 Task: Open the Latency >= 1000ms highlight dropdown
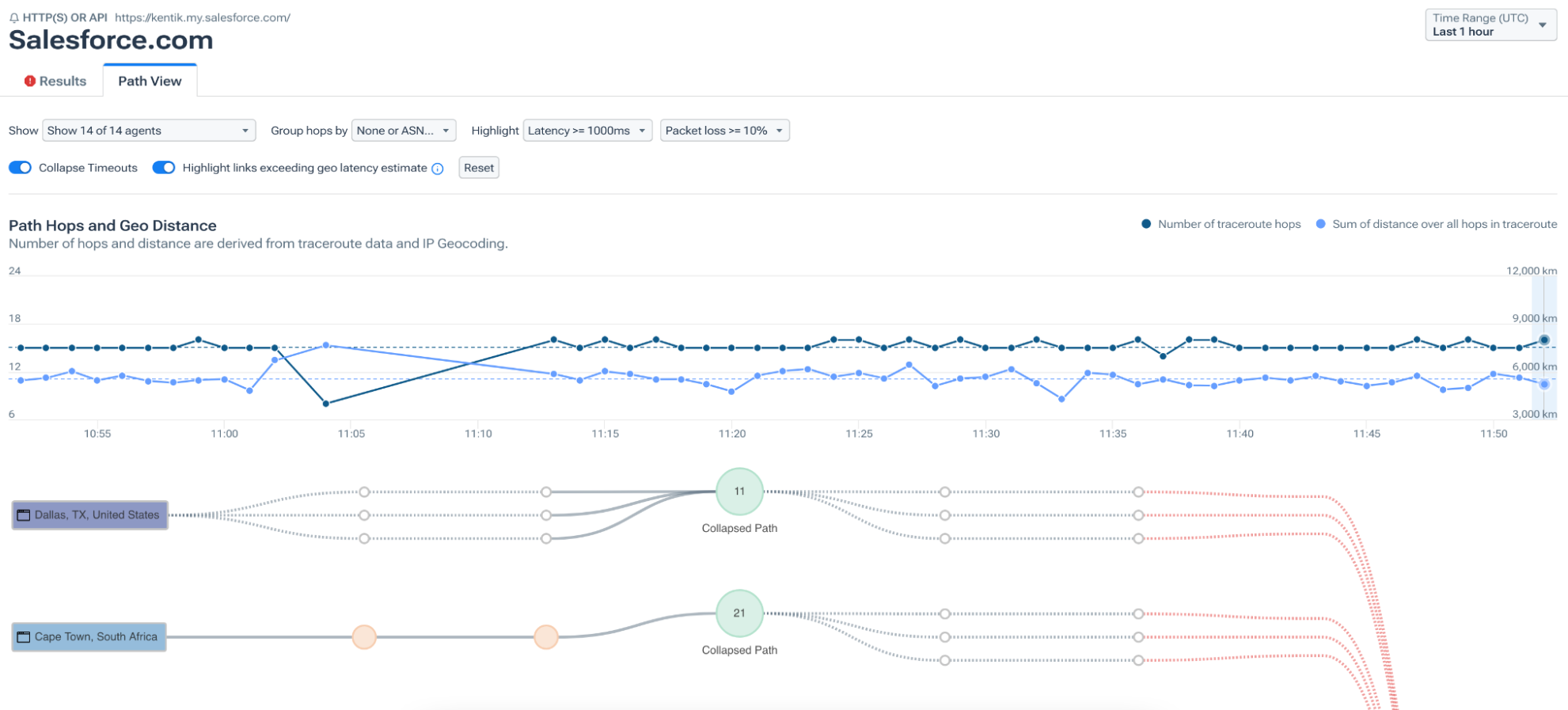[x=587, y=131]
